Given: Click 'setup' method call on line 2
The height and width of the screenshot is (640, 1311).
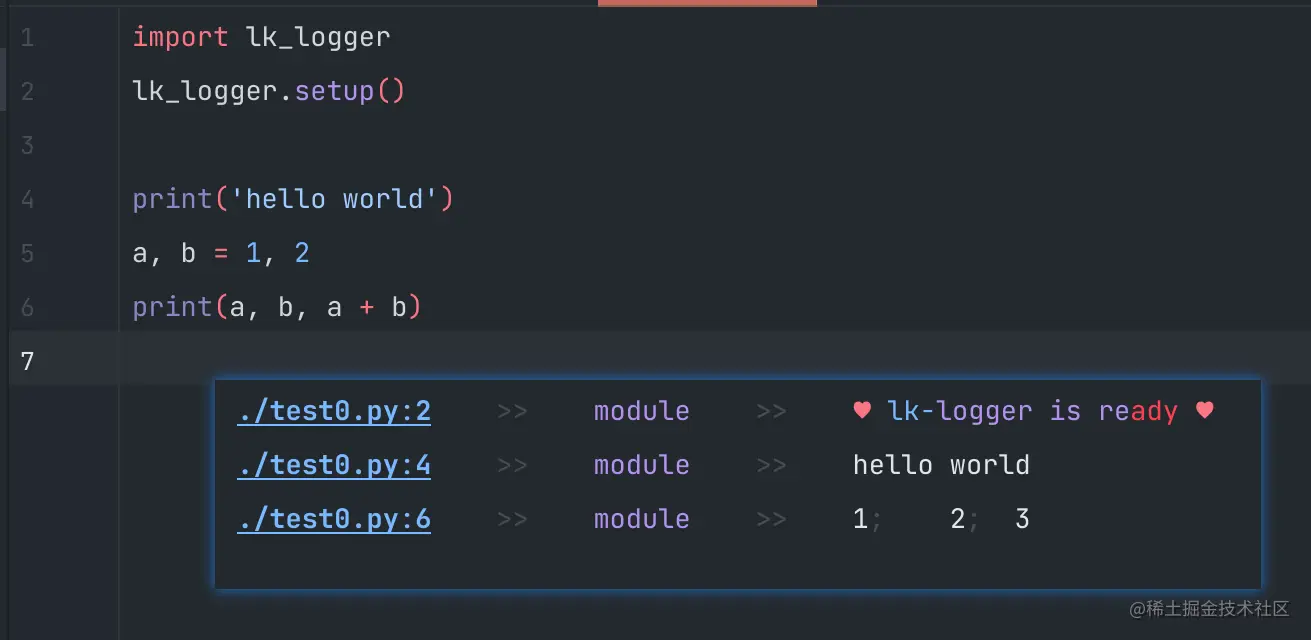Looking at the screenshot, I should pyautogui.click(x=334, y=92).
